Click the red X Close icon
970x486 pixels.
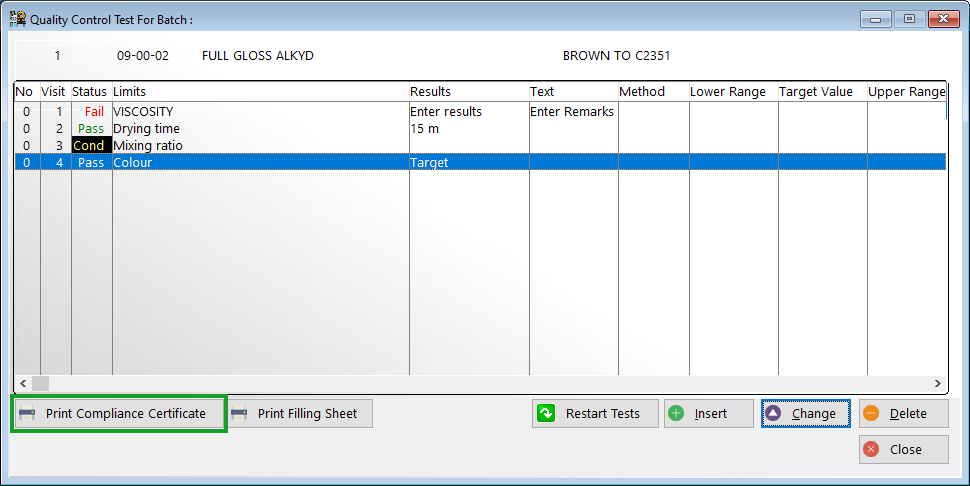tap(871, 450)
